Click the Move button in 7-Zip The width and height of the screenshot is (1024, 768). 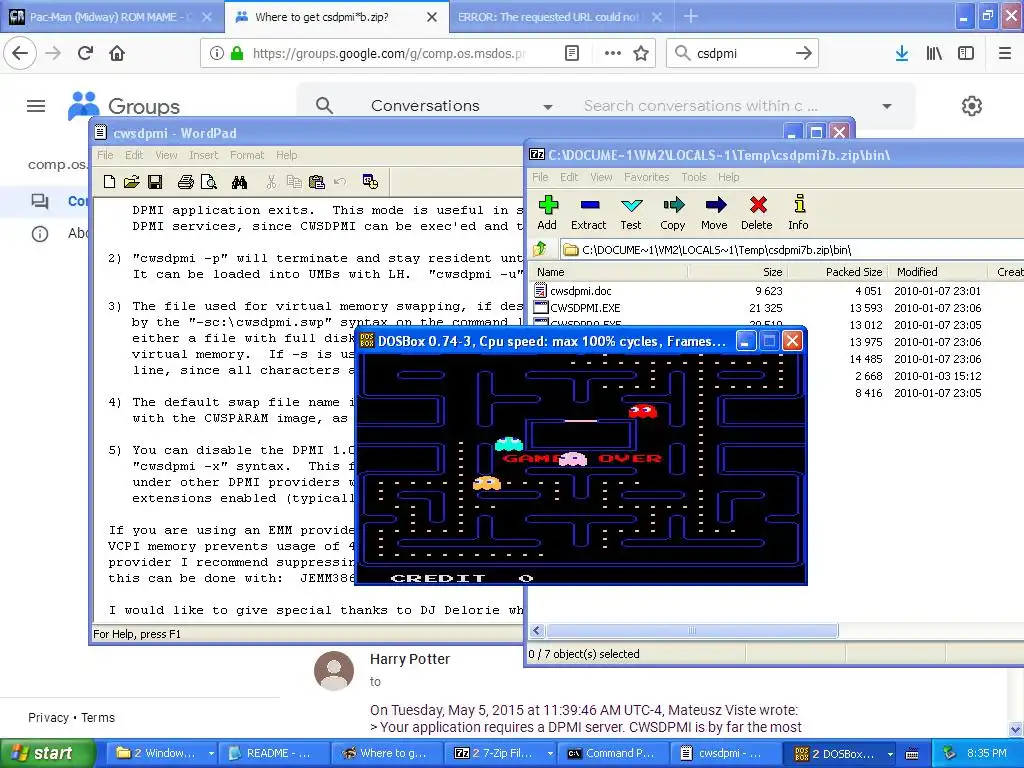pyautogui.click(x=714, y=213)
